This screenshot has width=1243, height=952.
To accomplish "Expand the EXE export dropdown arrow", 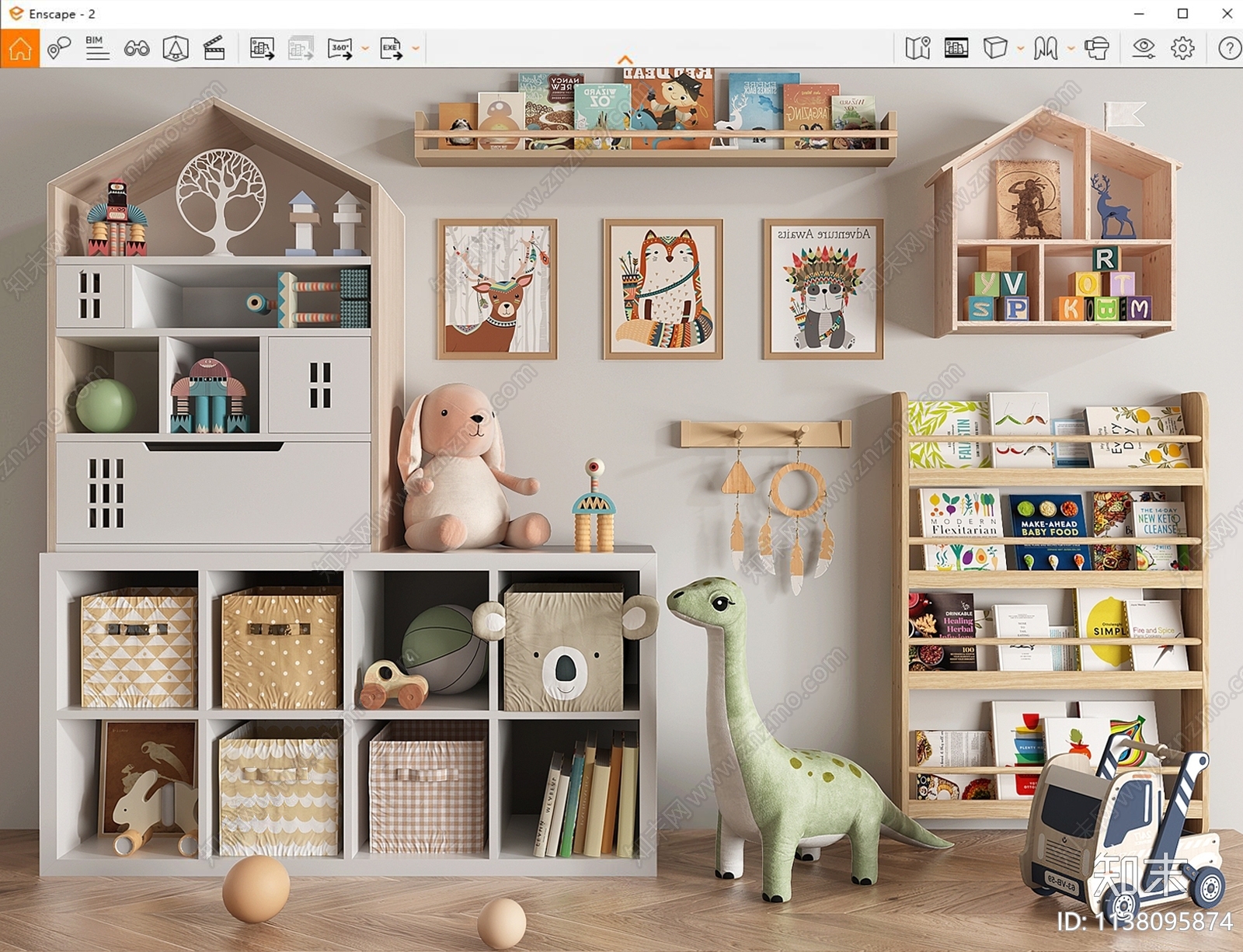I will click(416, 48).
